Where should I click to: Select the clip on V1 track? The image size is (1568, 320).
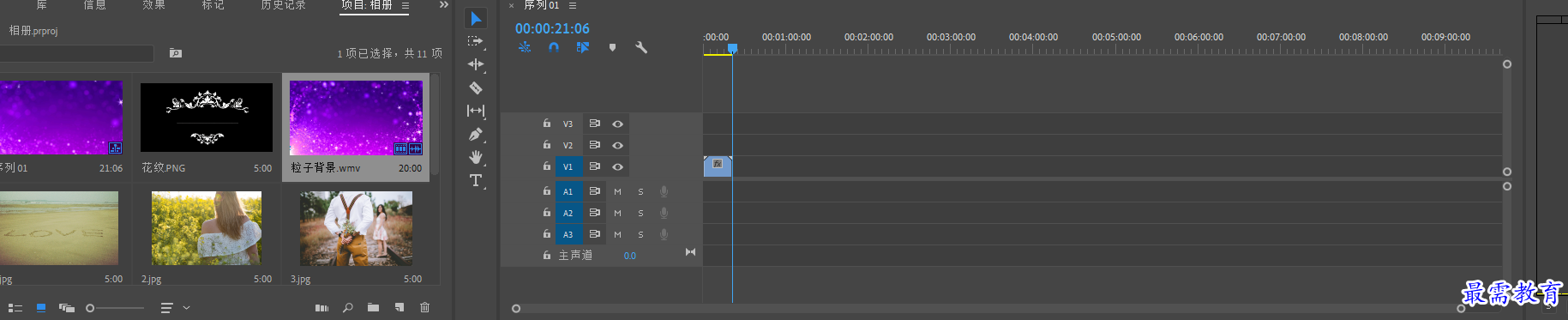pyautogui.click(x=718, y=166)
